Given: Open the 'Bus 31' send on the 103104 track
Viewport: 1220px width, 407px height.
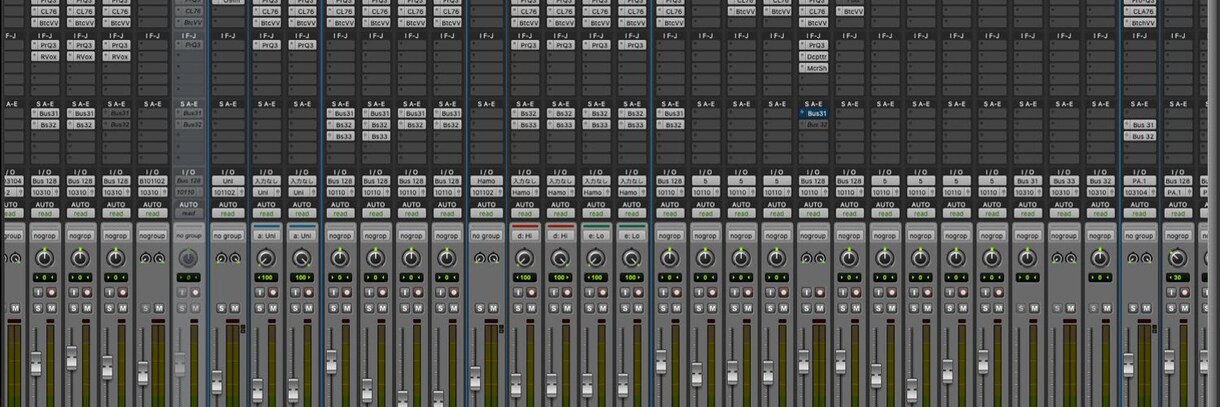Looking at the screenshot, I should (1139, 125).
